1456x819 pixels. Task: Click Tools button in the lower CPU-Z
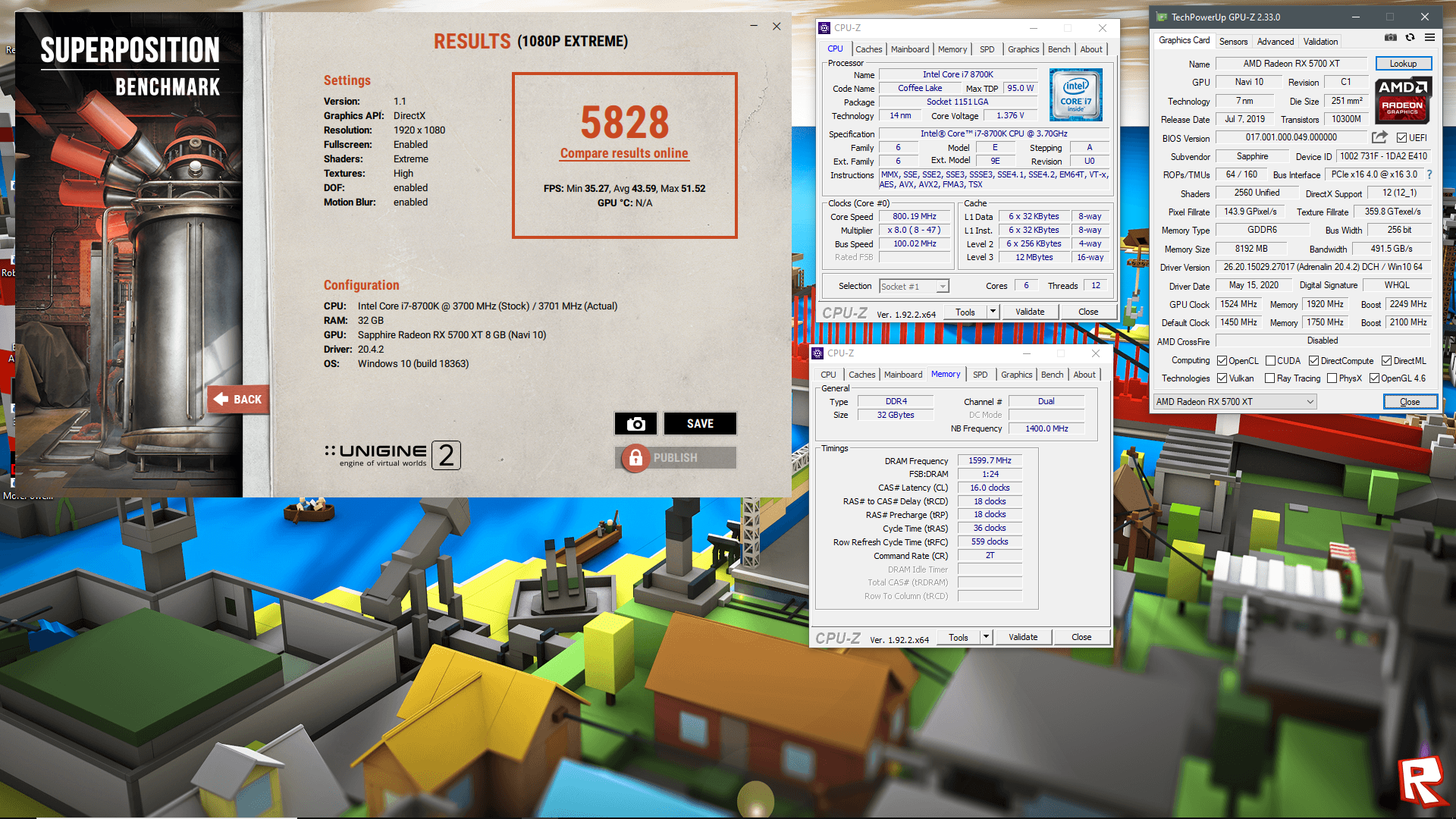pos(959,637)
